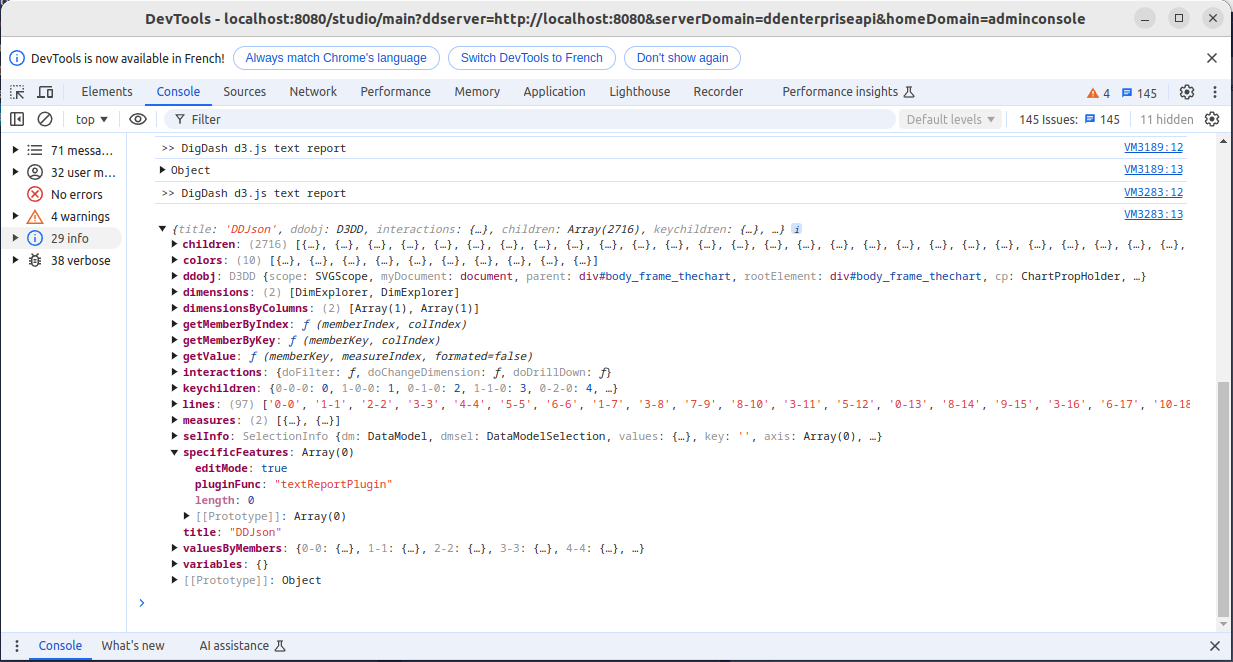
Task: Select the 29 info message filter
Action: coord(69,238)
